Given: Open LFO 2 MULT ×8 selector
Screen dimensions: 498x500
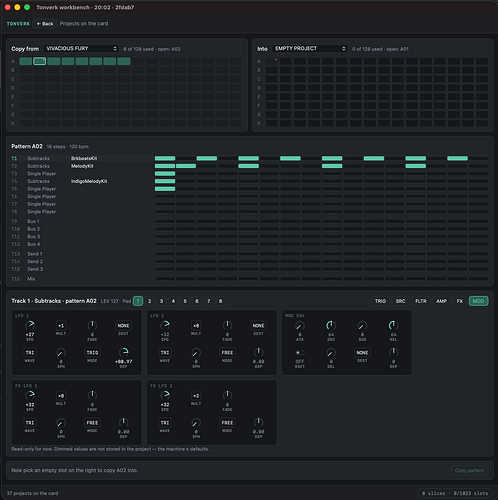Looking at the screenshot, I should click(196, 326).
